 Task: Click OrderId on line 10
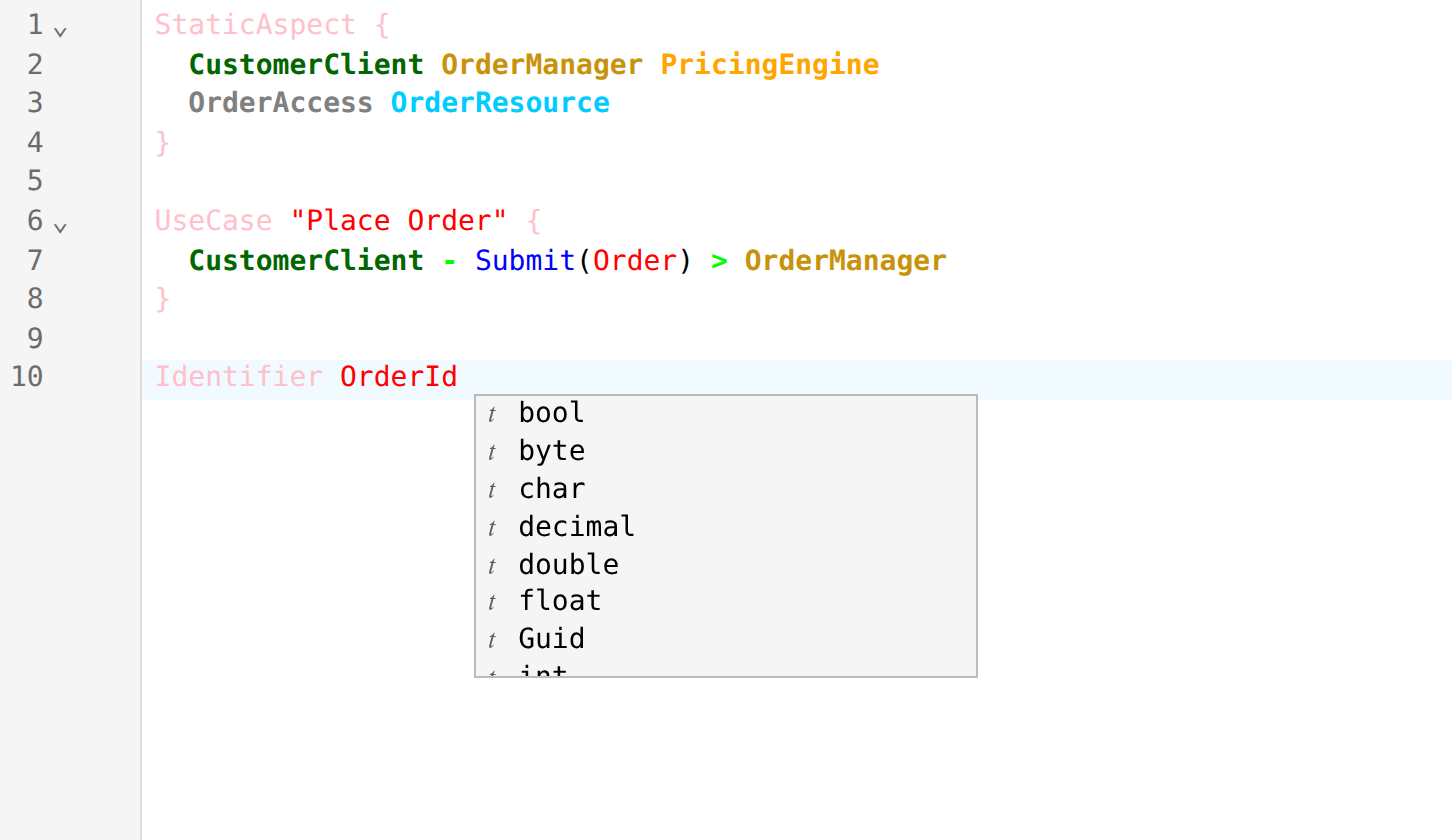click(399, 377)
